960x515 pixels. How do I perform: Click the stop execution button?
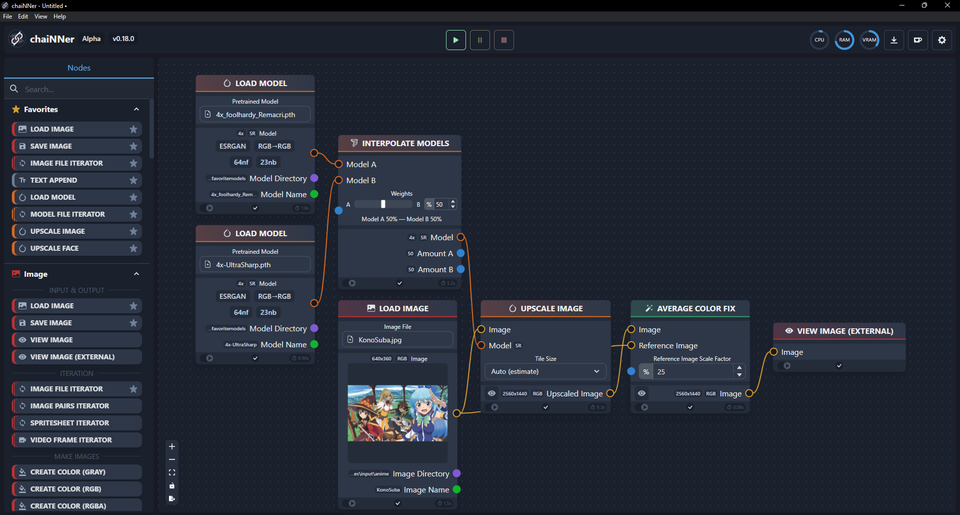coord(504,40)
